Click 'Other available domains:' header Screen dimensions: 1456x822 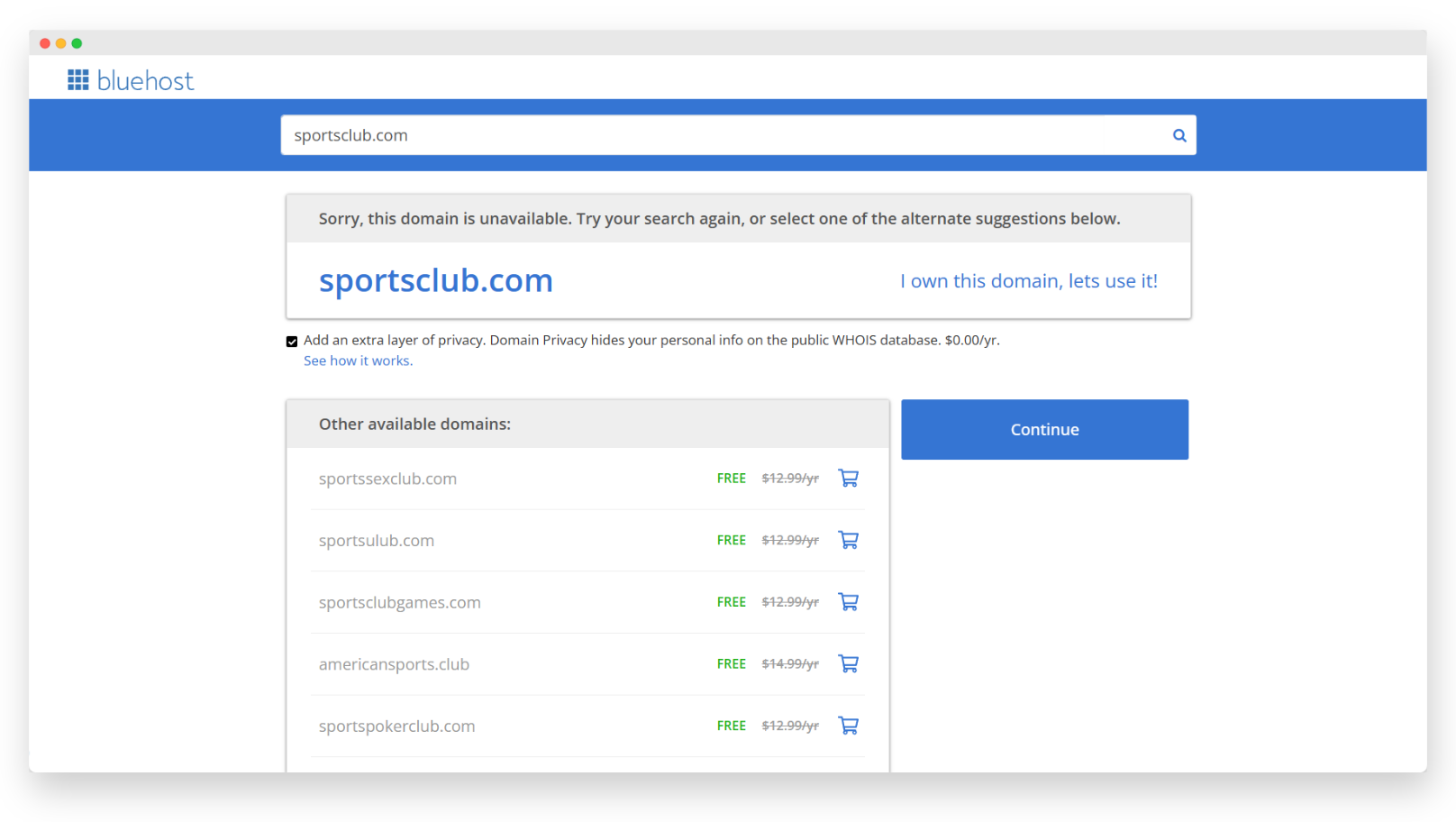click(x=414, y=424)
